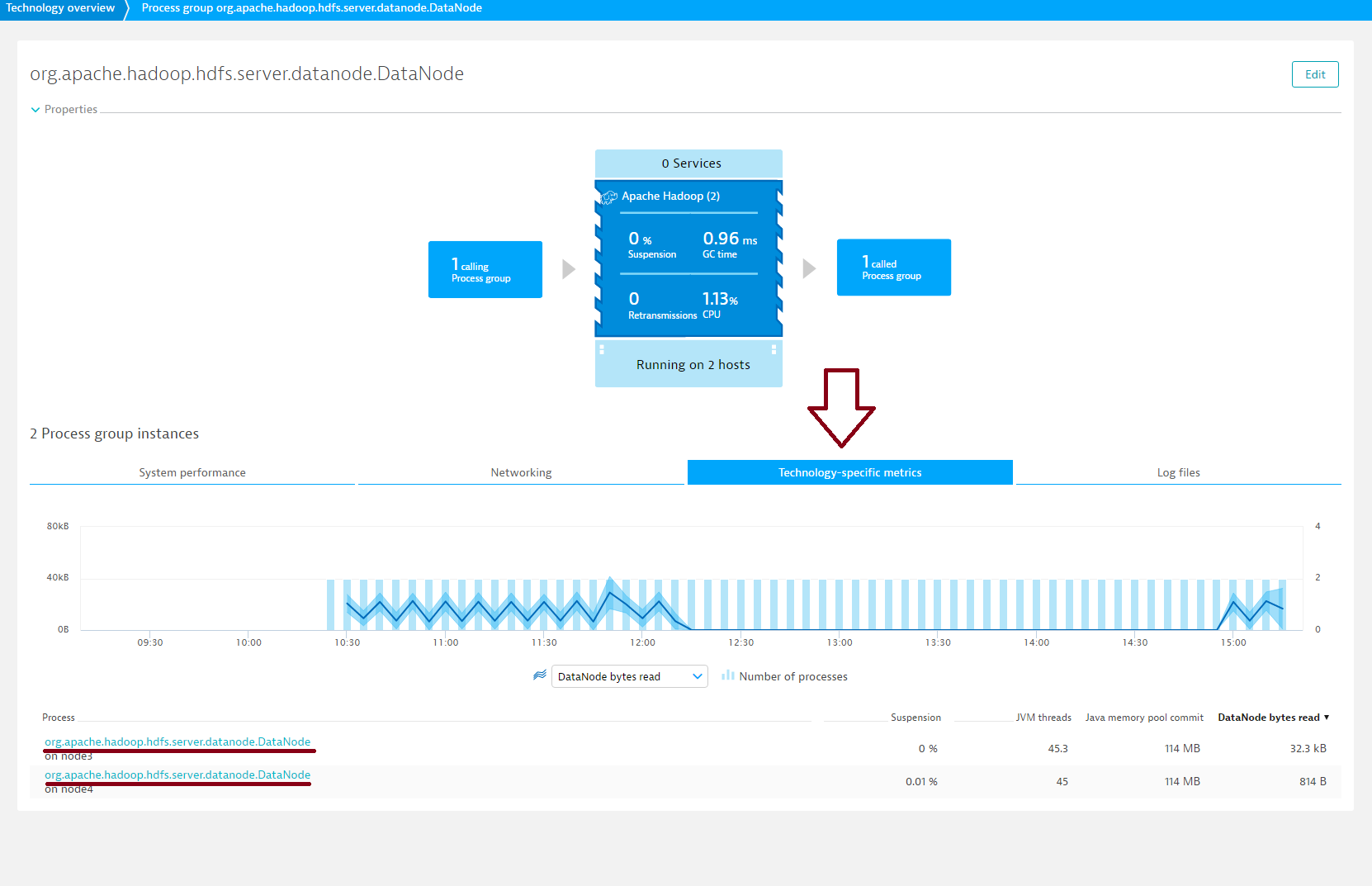
Task: Click the 45.3 JVM threads value
Action: pos(1057,748)
